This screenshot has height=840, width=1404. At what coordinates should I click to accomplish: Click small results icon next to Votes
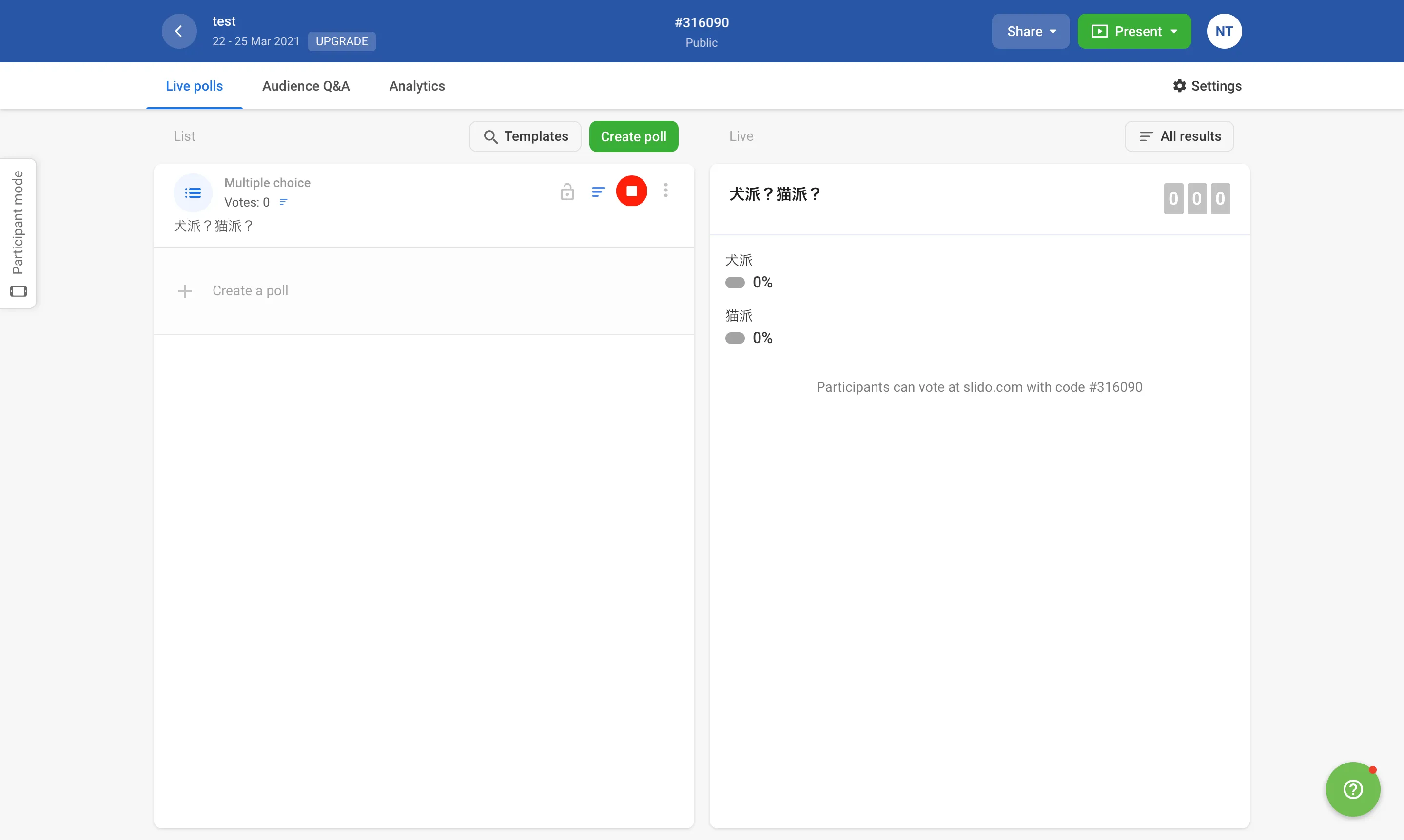point(284,202)
